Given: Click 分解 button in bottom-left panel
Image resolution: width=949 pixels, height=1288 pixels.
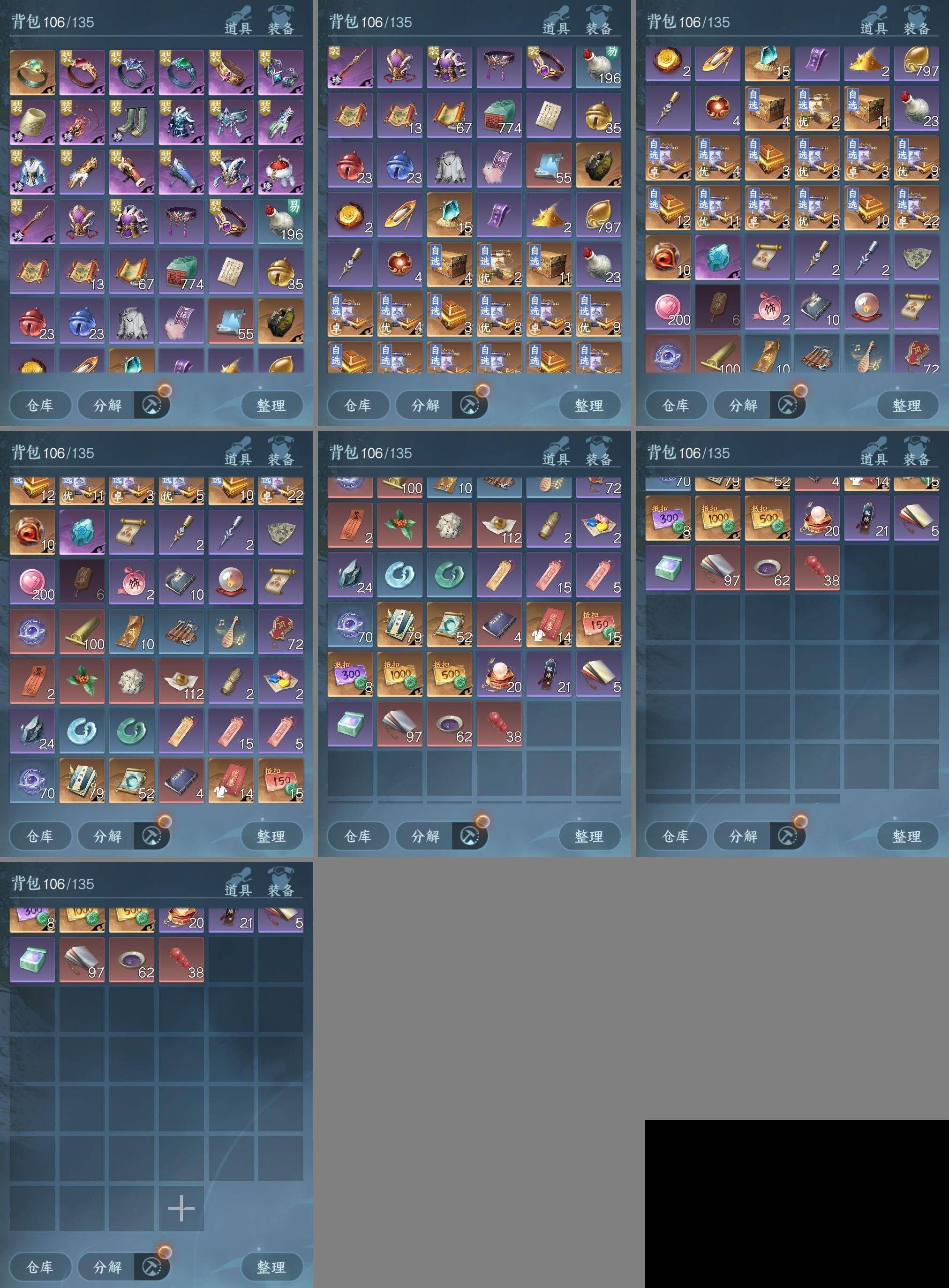Looking at the screenshot, I should pos(107,1267).
